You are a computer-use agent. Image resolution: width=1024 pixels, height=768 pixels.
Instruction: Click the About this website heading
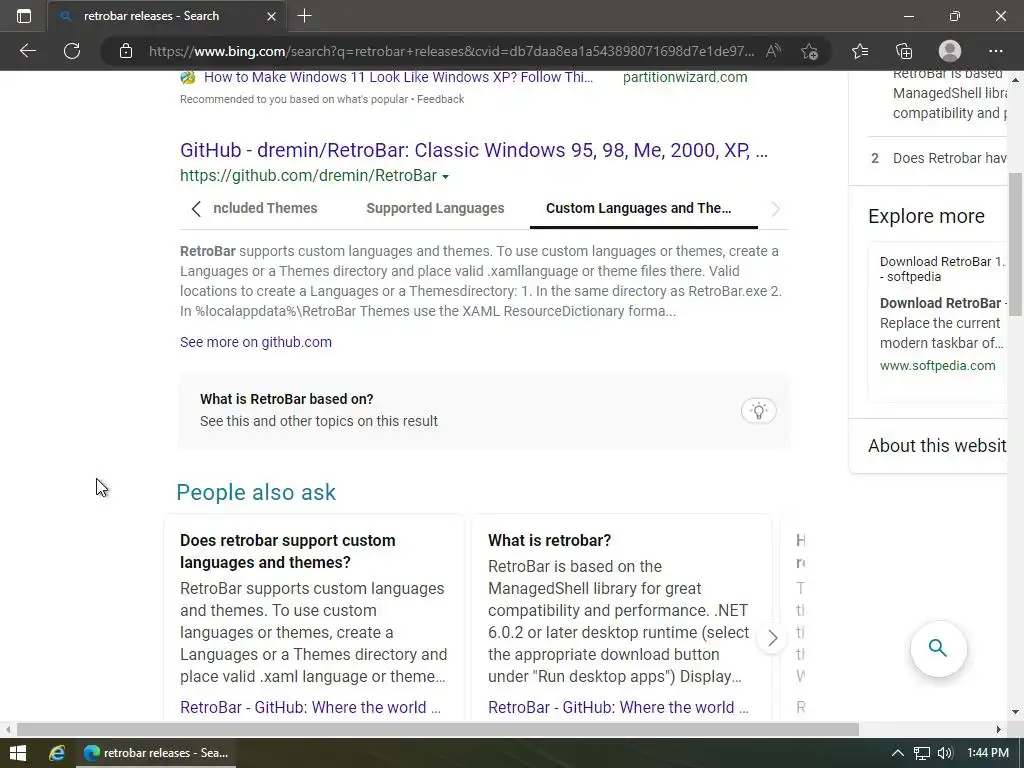click(937, 446)
